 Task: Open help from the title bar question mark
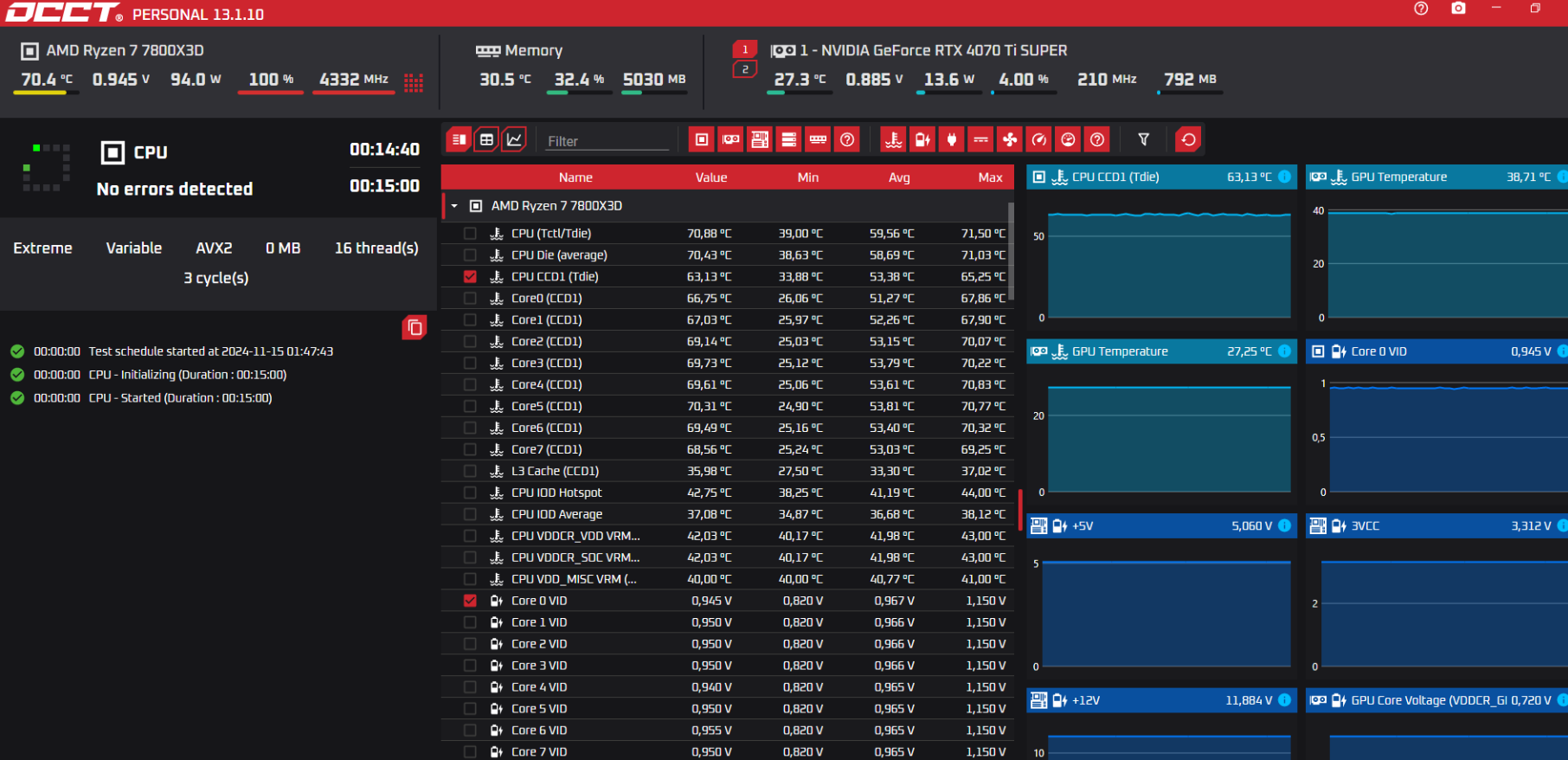(x=1421, y=9)
